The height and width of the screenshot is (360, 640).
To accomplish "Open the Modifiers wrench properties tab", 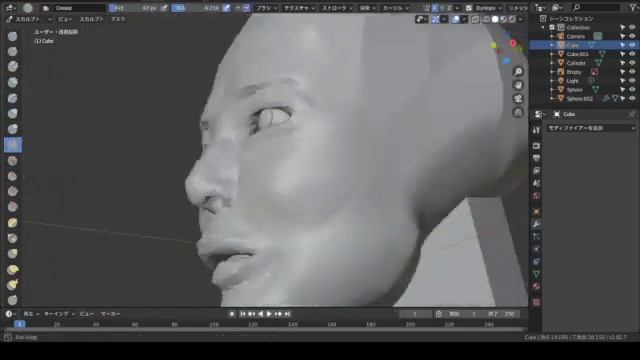I will [536, 224].
